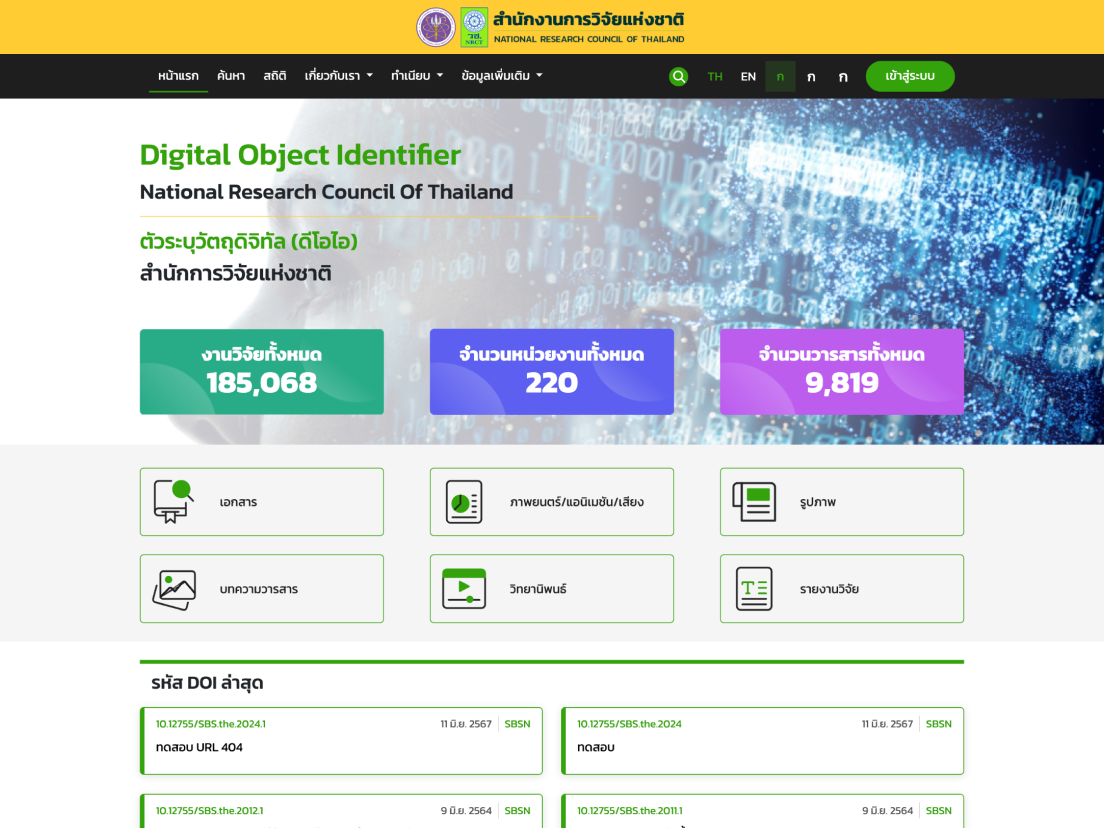
Task: Click the ตัวระบุวัตถุดิจิทัล (ดีโอไอ) heading
Action: coord(249,242)
